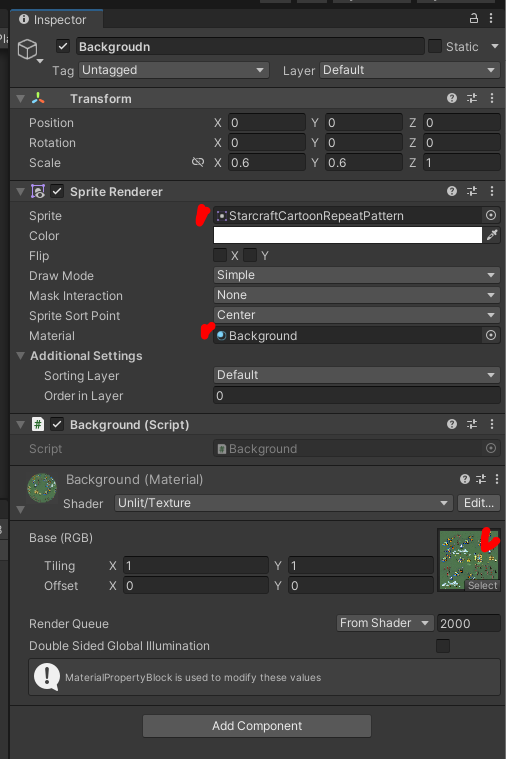Select the Color eyedropper tool
The height and width of the screenshot is (759, 506).
click(492, 235)
